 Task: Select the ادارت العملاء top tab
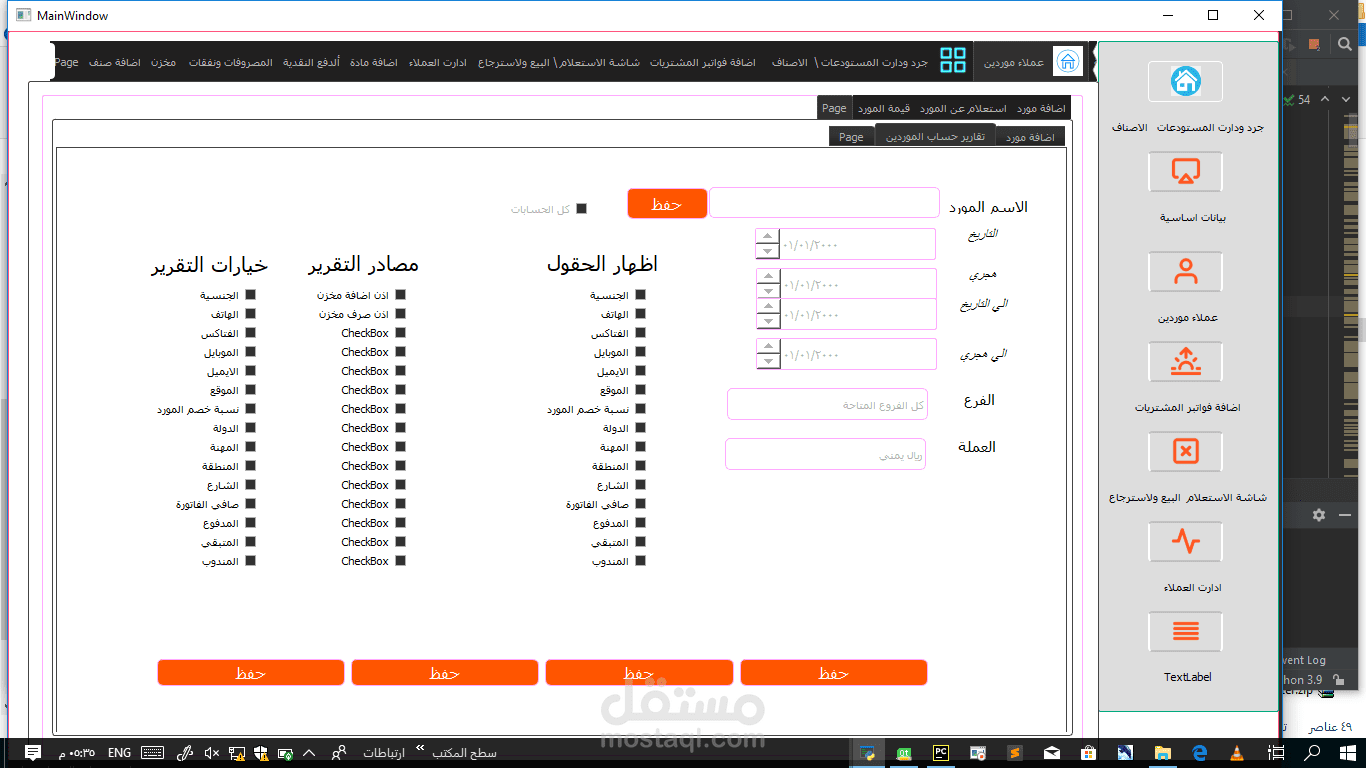click(438, 62)
